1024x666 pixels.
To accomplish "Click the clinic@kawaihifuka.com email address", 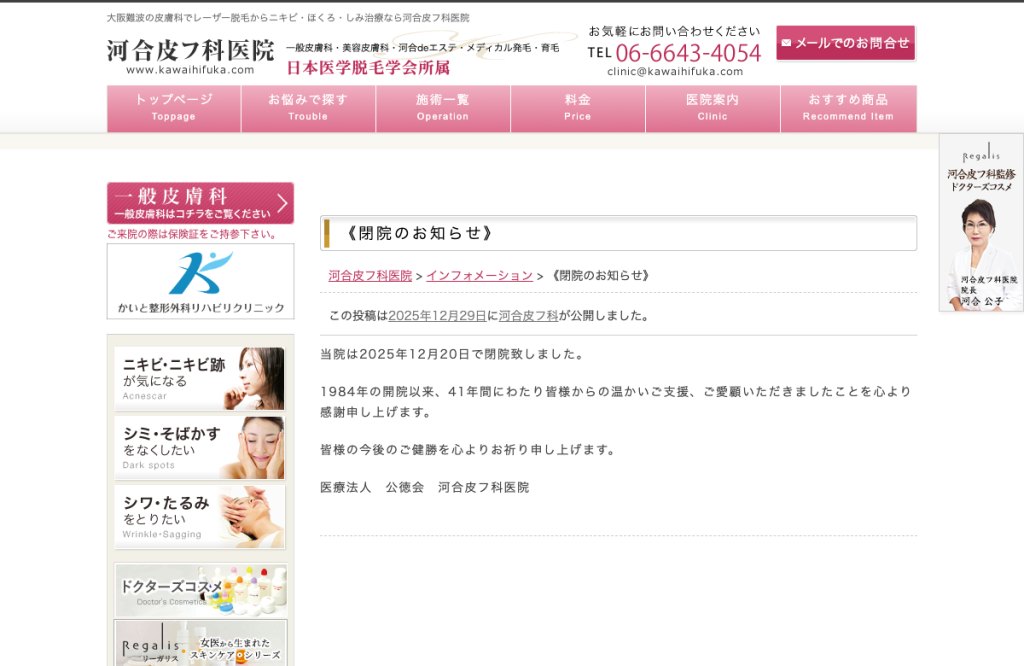I will pos(675,72).
